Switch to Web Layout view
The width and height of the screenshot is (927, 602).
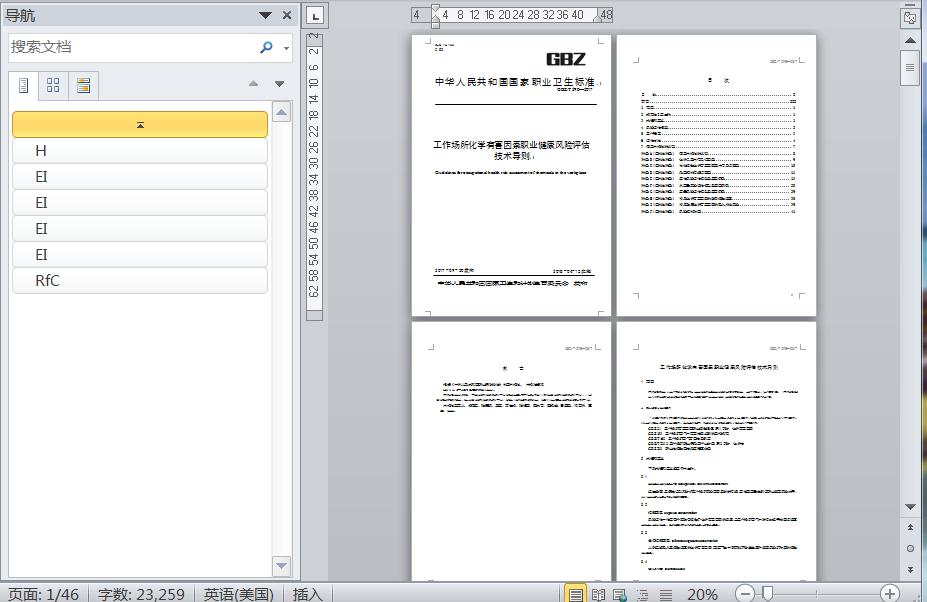(x=620, y=594)
